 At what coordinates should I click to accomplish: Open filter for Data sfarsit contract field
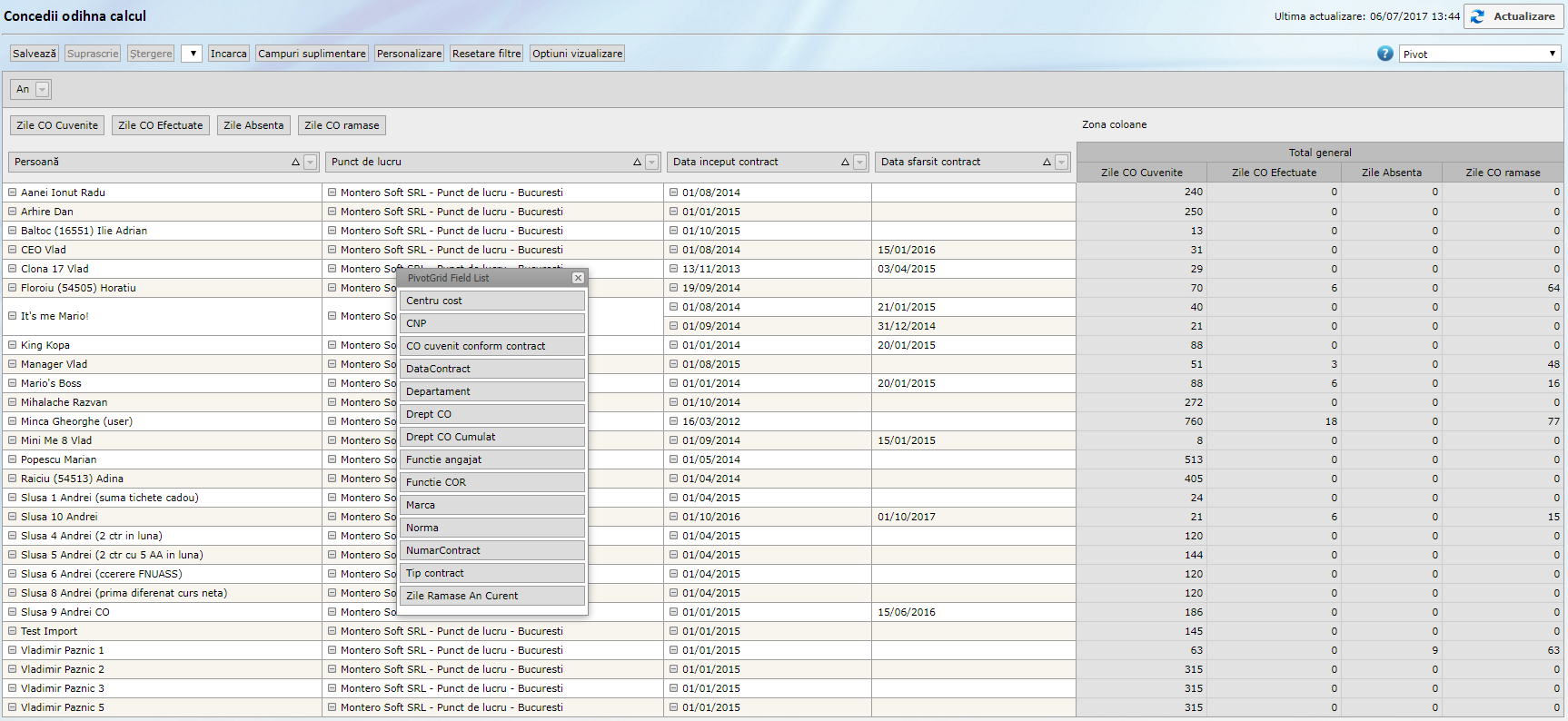click(1061, 163)
